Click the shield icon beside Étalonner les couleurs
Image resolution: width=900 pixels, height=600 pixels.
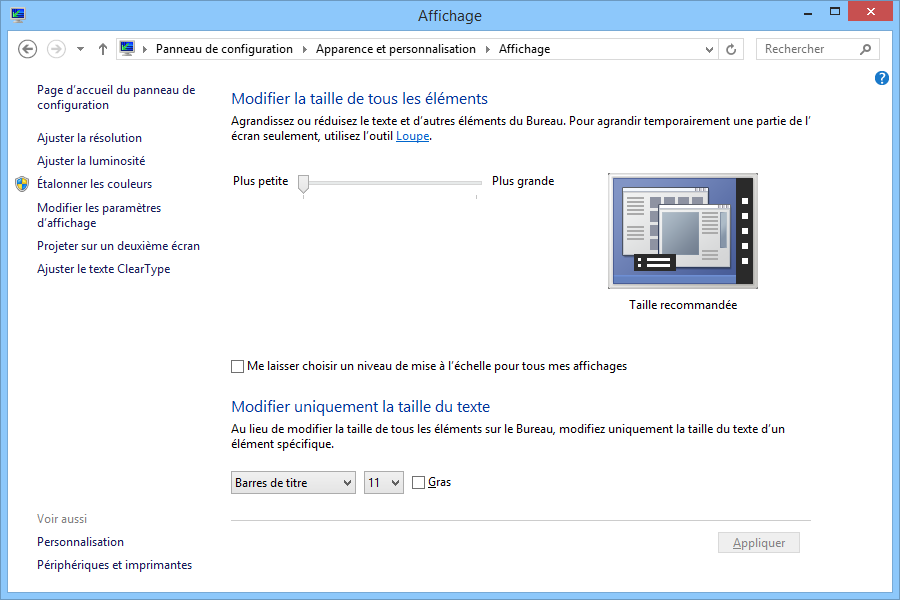[x=22, y=184]
